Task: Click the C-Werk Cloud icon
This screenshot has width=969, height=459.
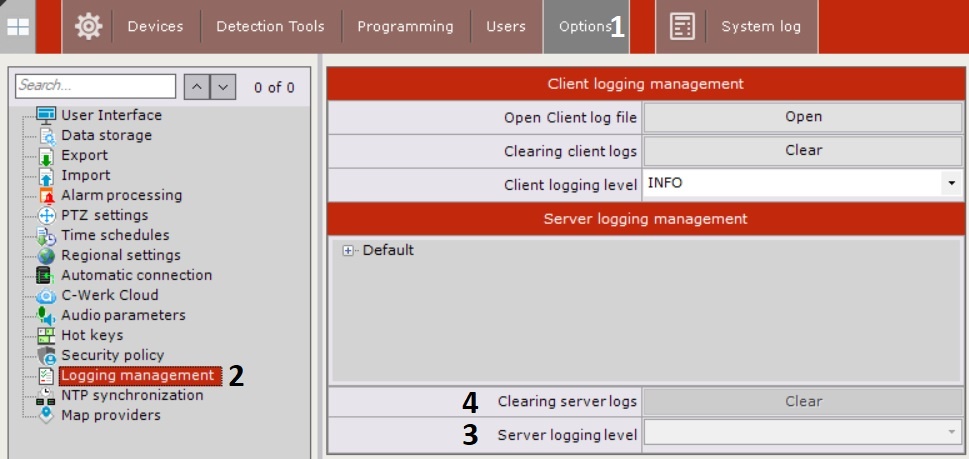Action: click(x=46, y=295)
